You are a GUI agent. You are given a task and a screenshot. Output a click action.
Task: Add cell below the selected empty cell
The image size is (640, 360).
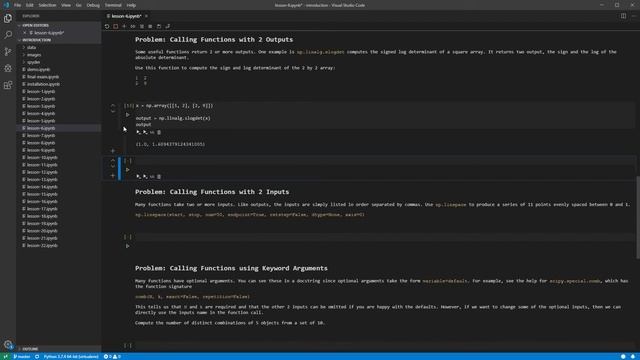coord(113,176)
